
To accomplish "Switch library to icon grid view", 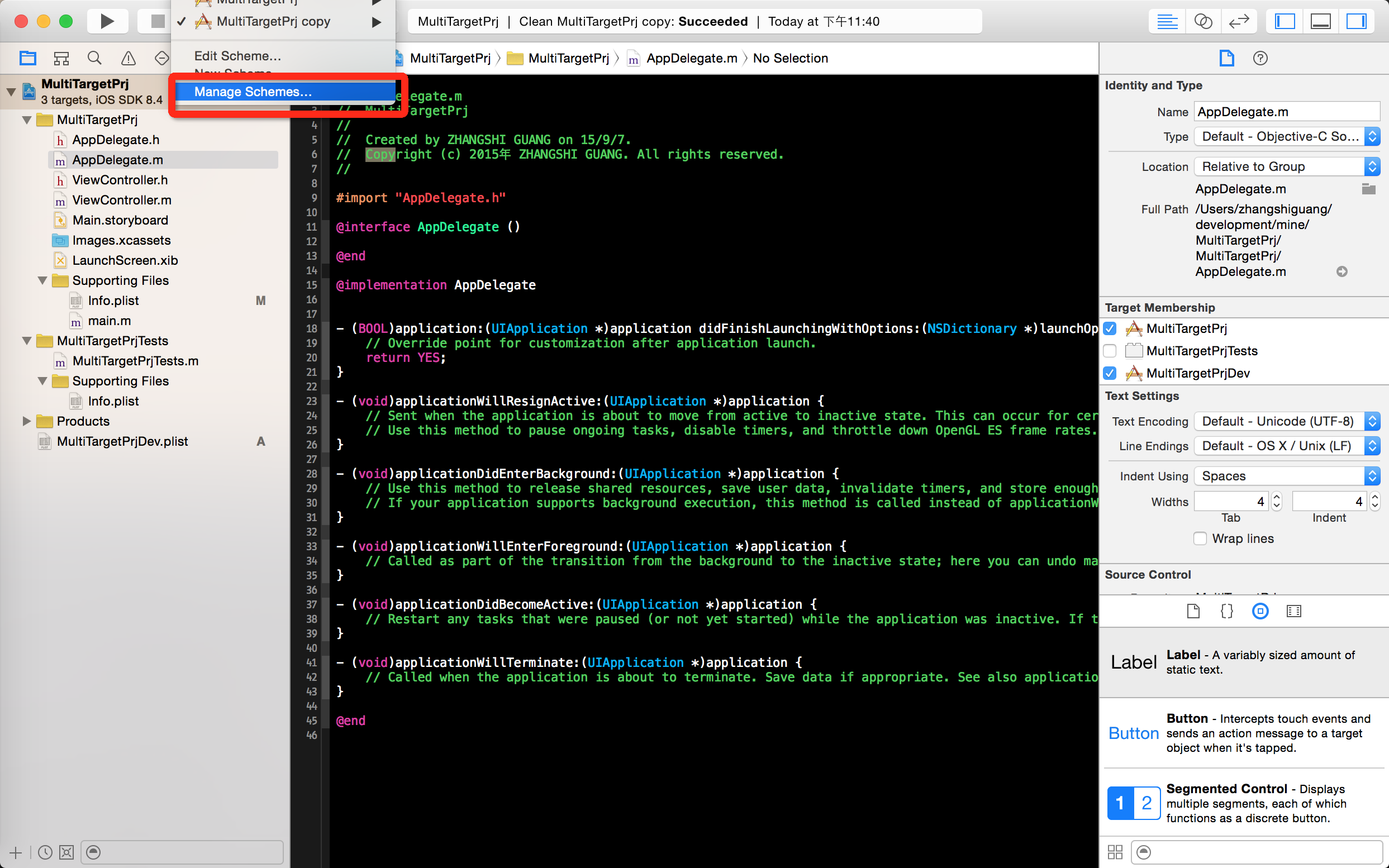I will point(1115,852).
